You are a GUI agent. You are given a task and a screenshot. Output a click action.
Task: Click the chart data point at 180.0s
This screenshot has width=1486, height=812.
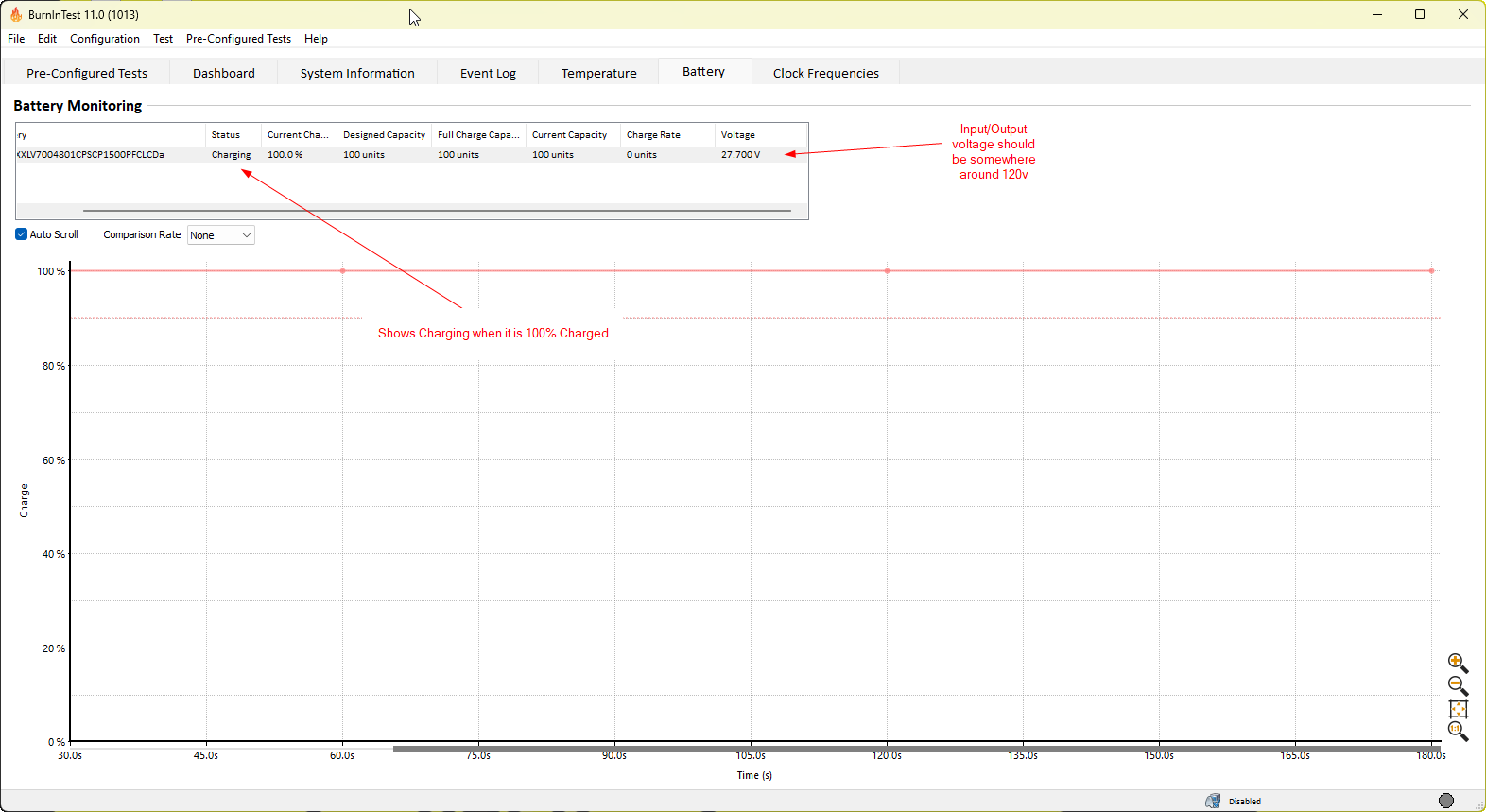1431,271
